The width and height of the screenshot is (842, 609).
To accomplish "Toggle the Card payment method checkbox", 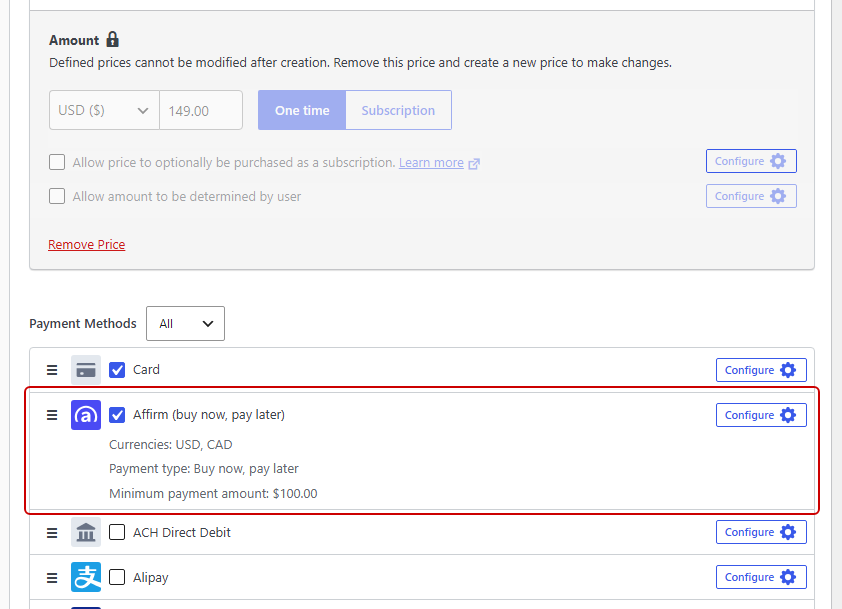I will click(117, 370).
